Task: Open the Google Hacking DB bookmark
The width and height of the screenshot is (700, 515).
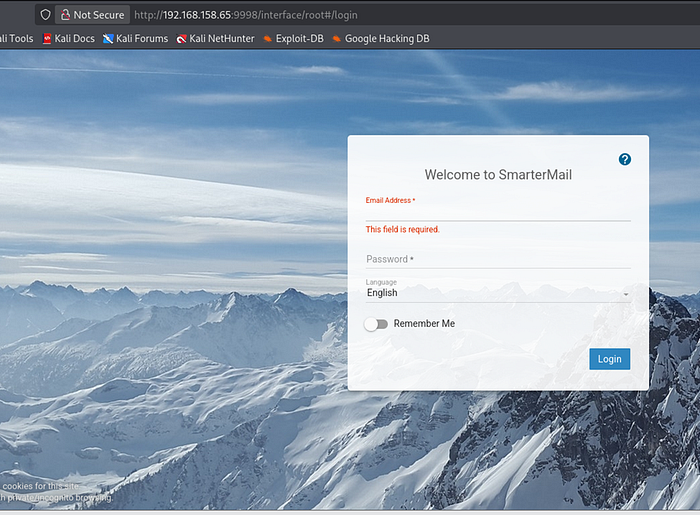Action: point(381,39)
